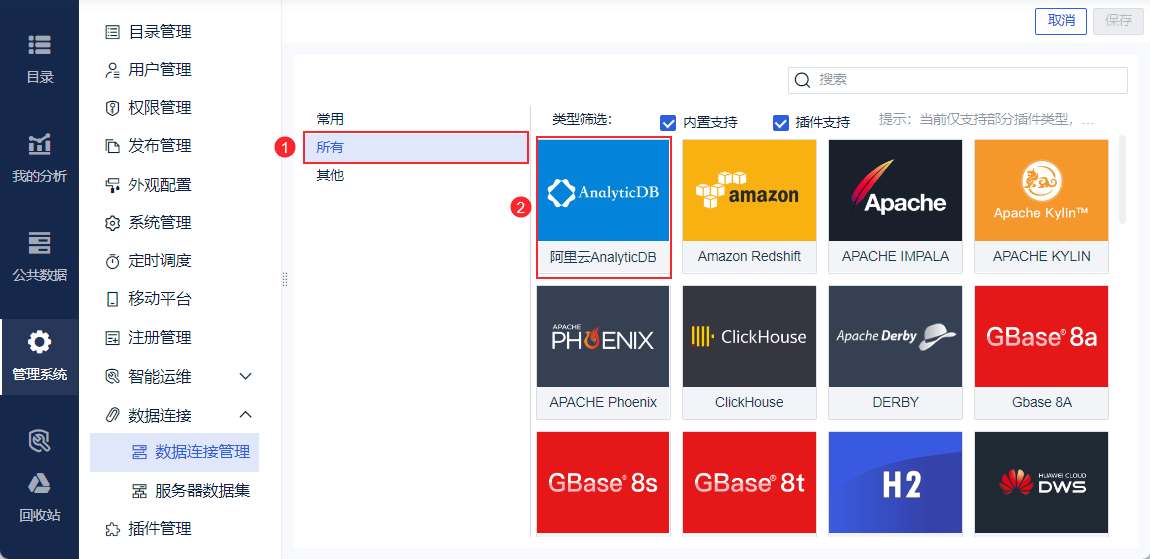Image resolution: width=1150 pixels, height=559 pixels.
Task: Click 系统管理 gear icon
Action: pos(112,223)
